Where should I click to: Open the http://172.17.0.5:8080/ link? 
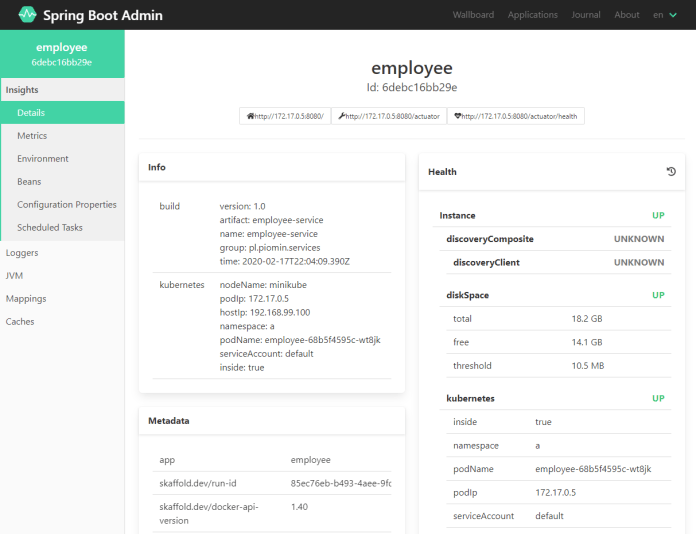tap(285, 116)
